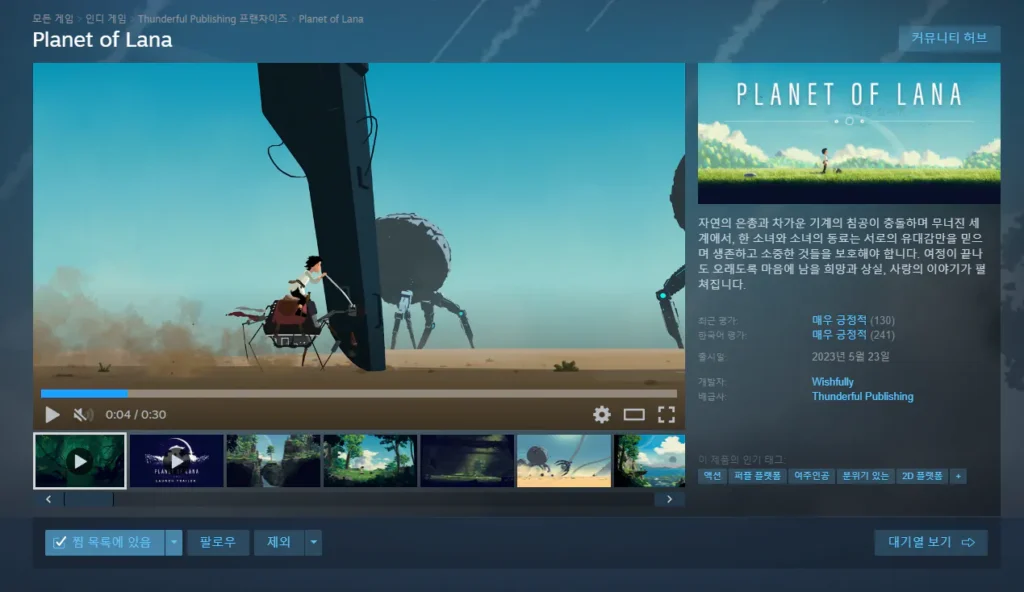This screenshot has width=1024, height=592.
Task: Unmute the trailer using the speaker icon
Action: pyautogui.click(x=83, y=414)
